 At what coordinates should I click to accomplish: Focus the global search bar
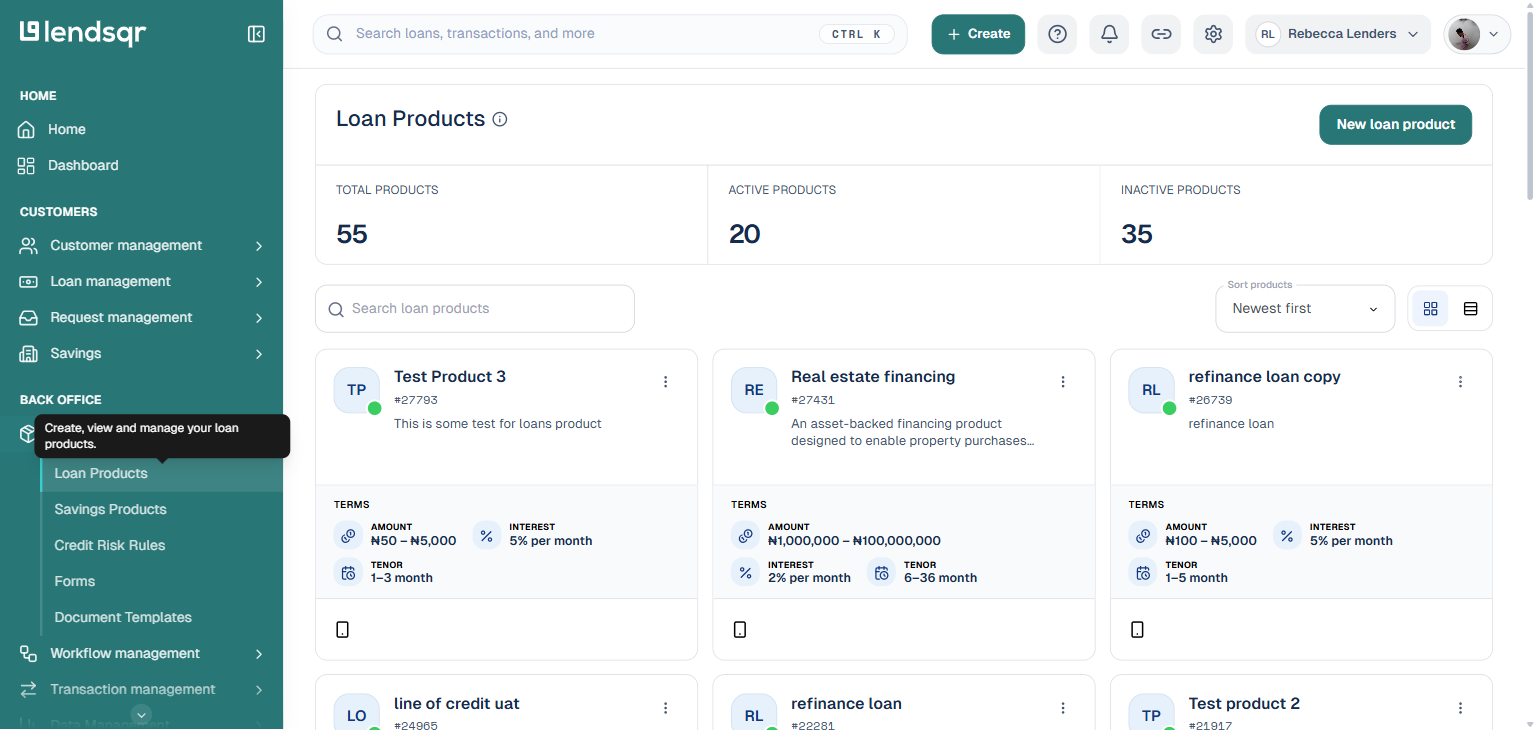pos(610,34)
